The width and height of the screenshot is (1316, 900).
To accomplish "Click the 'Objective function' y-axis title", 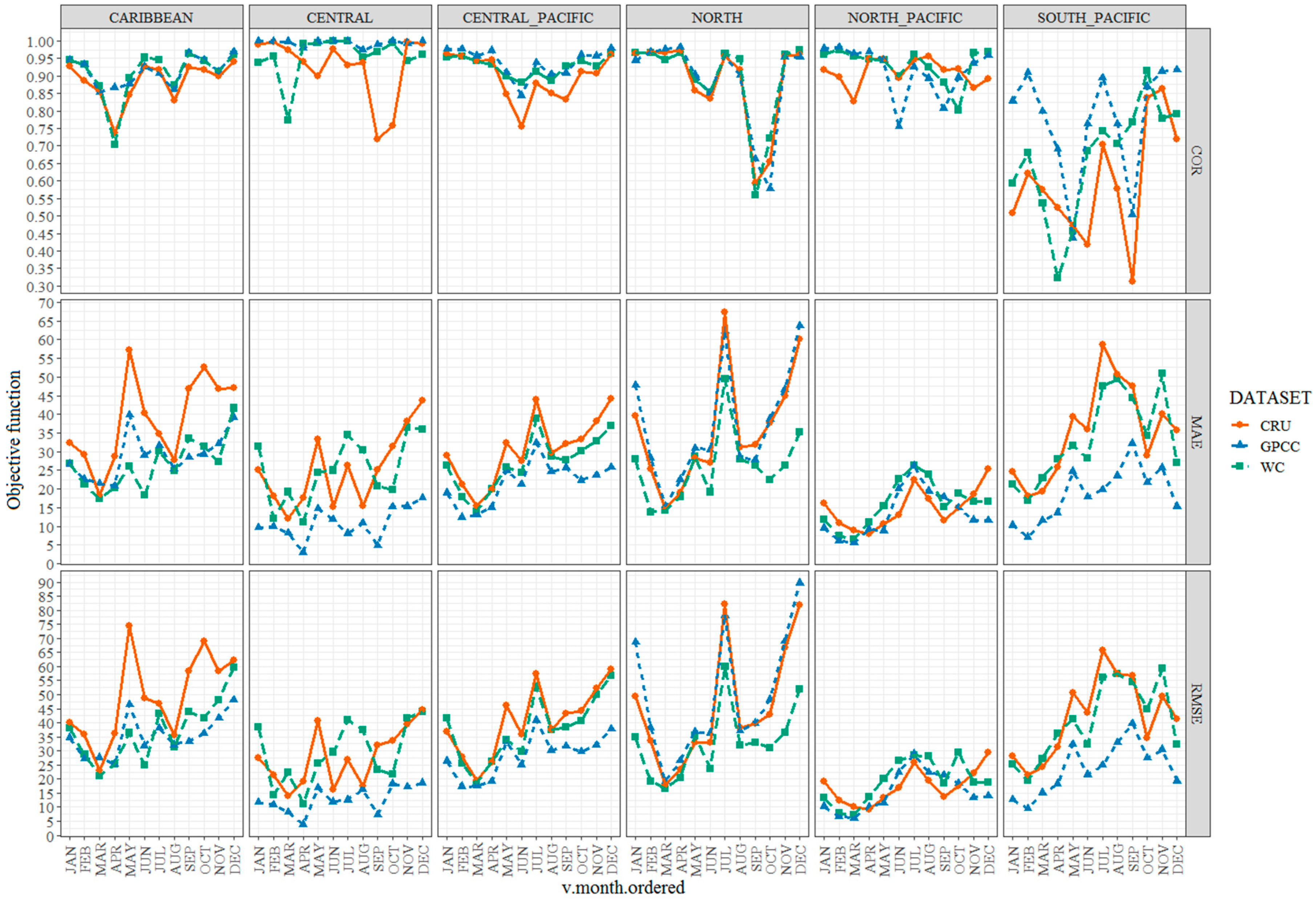I will (13, 440).
